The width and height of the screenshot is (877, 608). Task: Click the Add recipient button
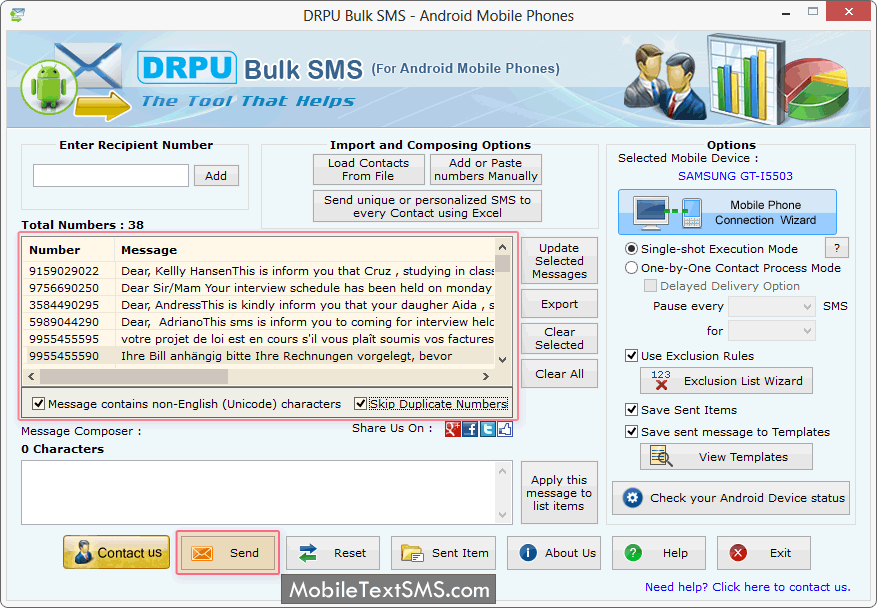pyautogui.click(x=216, y=176)
